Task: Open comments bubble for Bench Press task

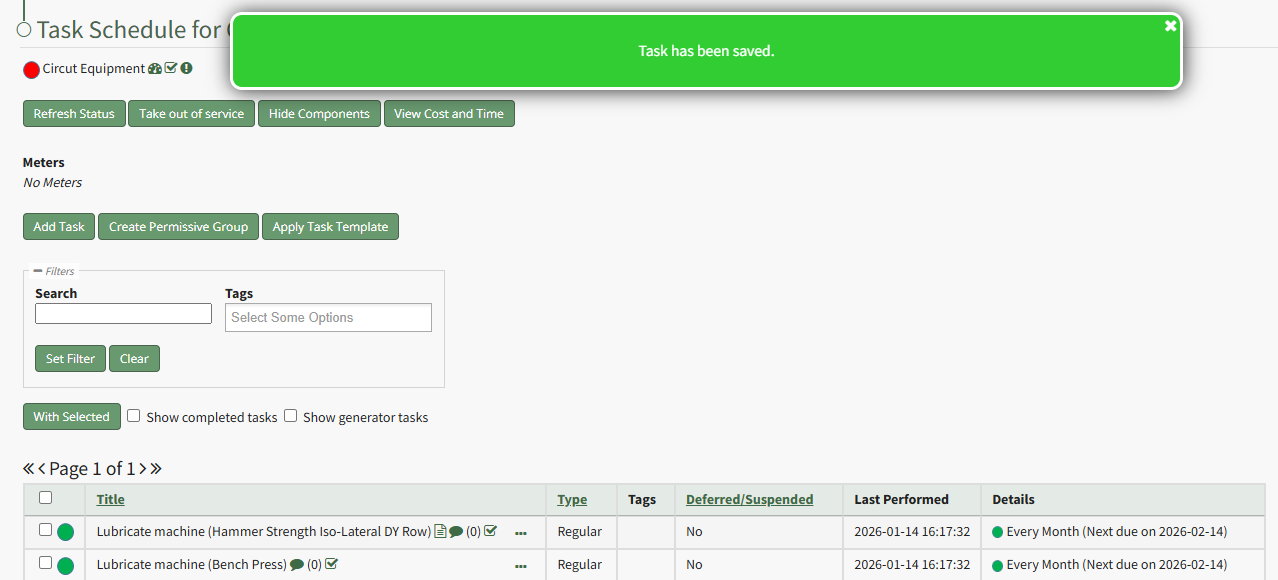Action: coord(297,565)
